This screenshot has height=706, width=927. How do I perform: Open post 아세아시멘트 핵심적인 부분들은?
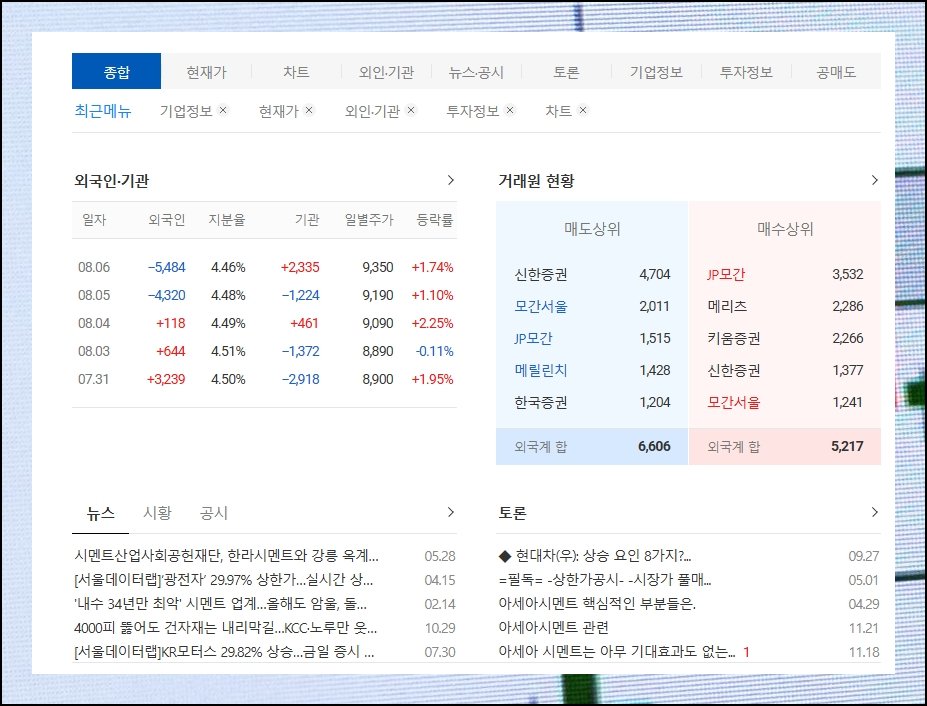click(597, 604)
